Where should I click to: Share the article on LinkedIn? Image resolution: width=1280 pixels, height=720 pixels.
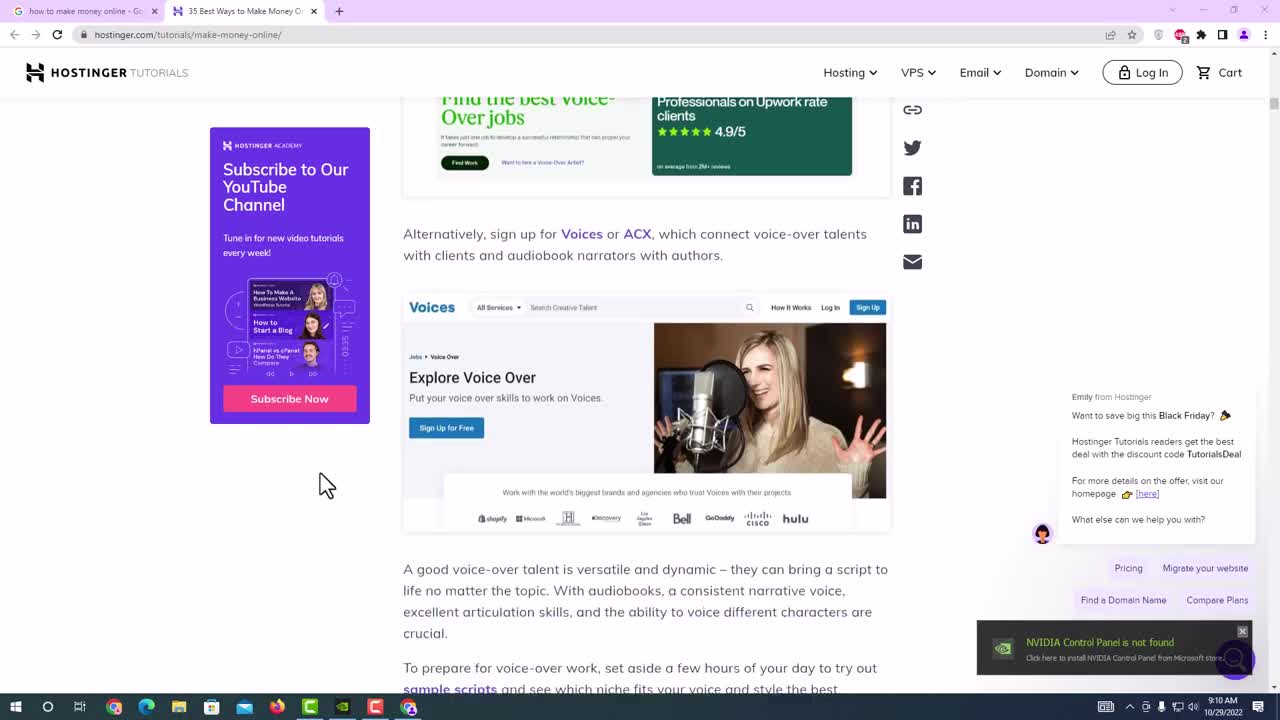(x=912, y=224)
